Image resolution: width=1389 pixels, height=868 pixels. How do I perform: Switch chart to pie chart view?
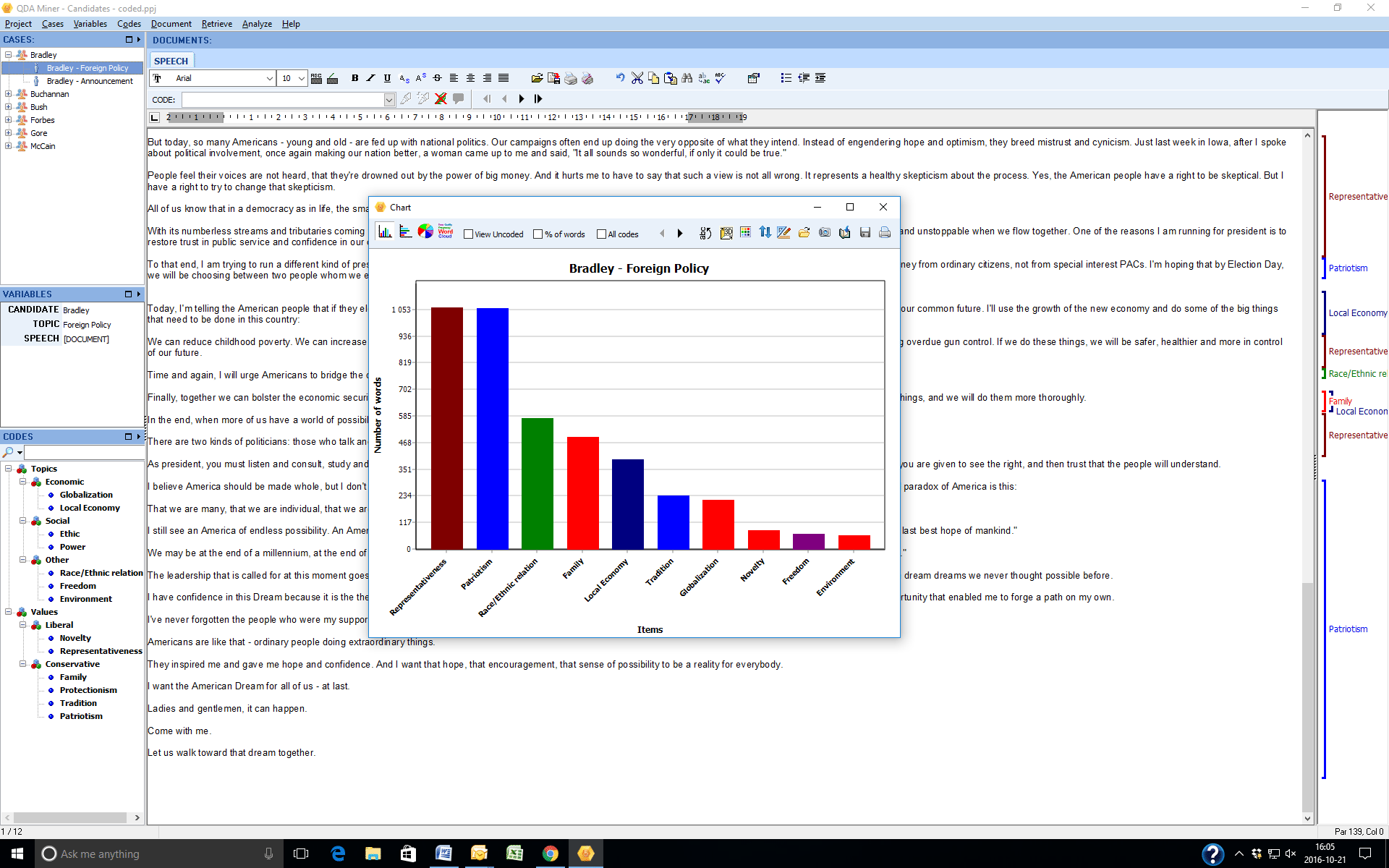(425, 232)
